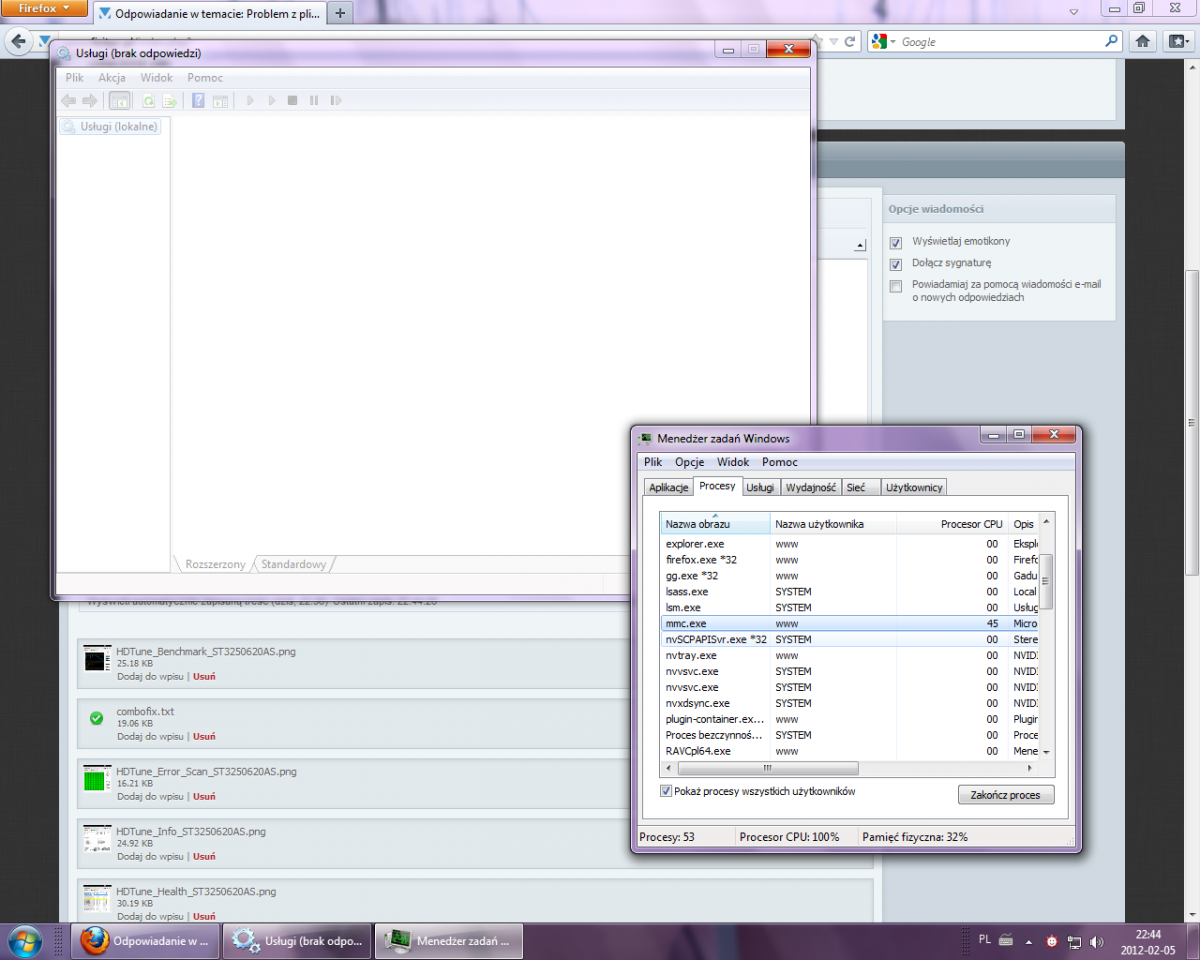Select mmc.exe process row
The width and height of the screenshot is (1200, 960).
click(x=850, y=623)
